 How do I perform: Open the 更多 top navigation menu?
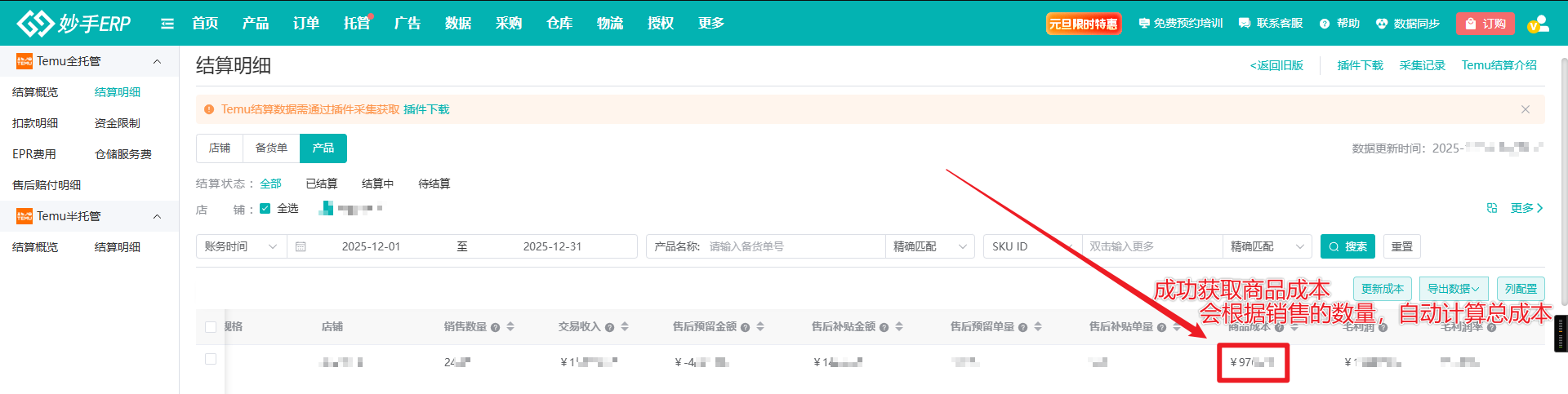click(x=711, y=24)
